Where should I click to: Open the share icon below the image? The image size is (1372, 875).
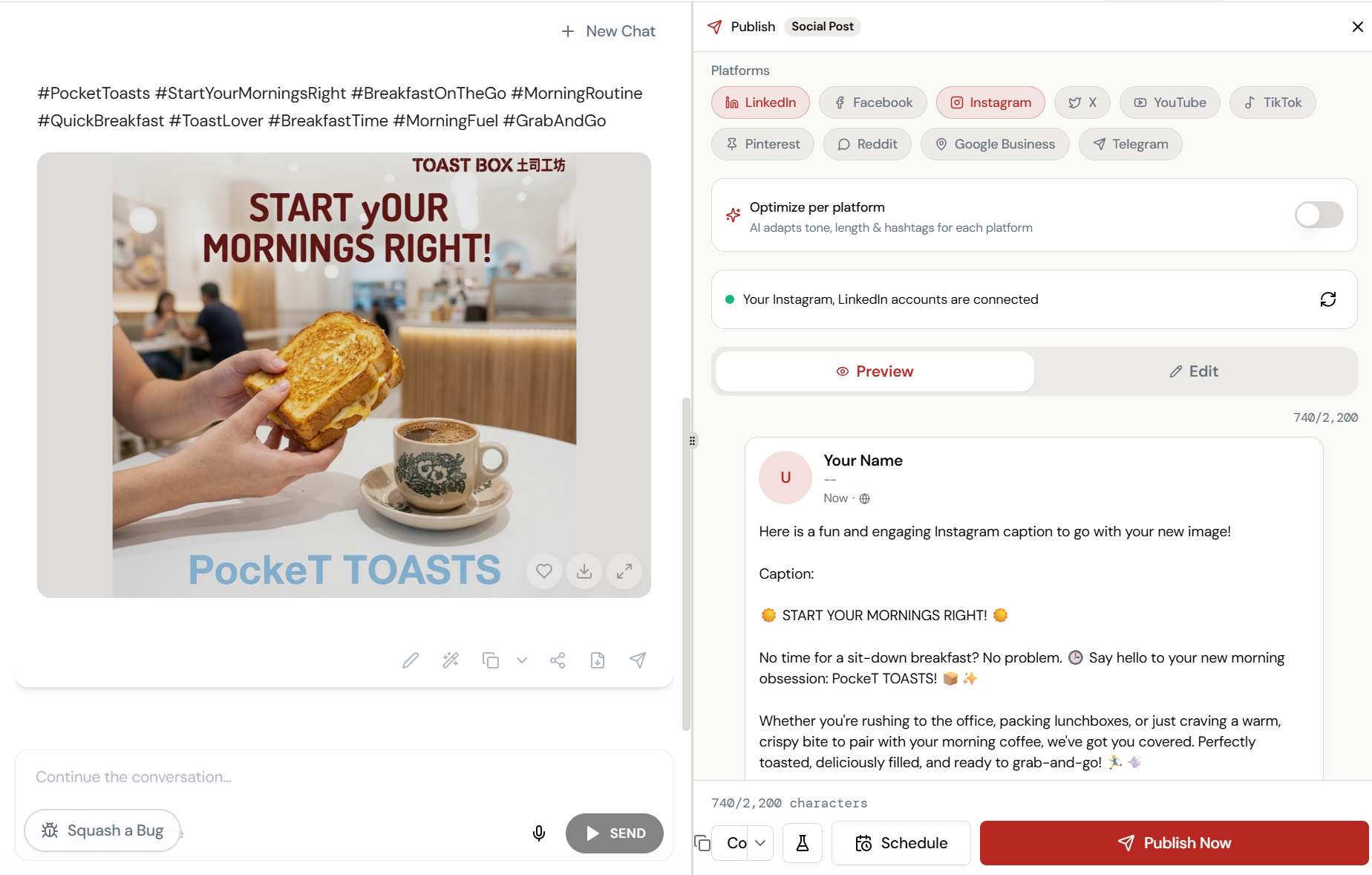[558, 660]
